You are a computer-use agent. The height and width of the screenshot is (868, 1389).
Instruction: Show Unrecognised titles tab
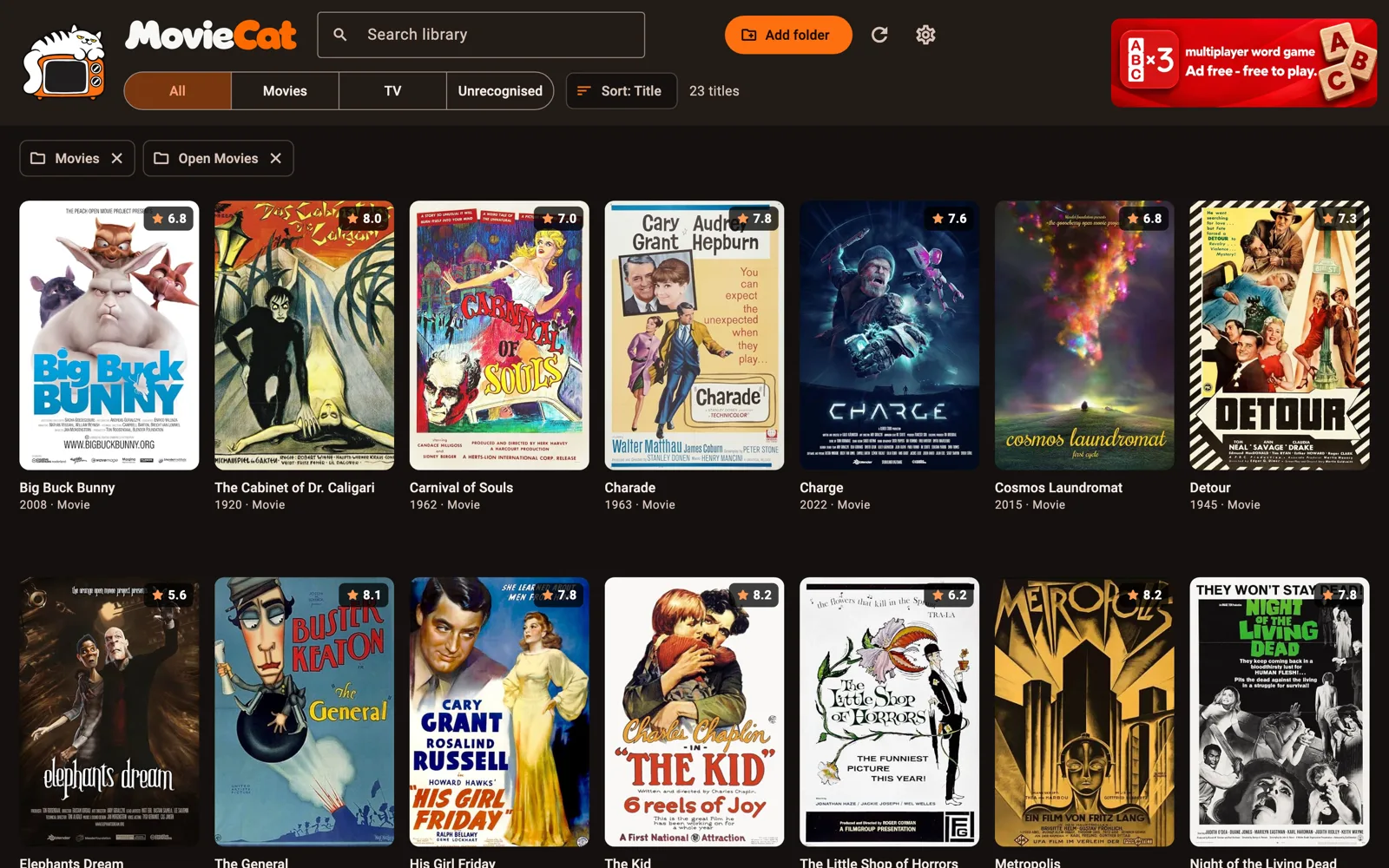500,91
